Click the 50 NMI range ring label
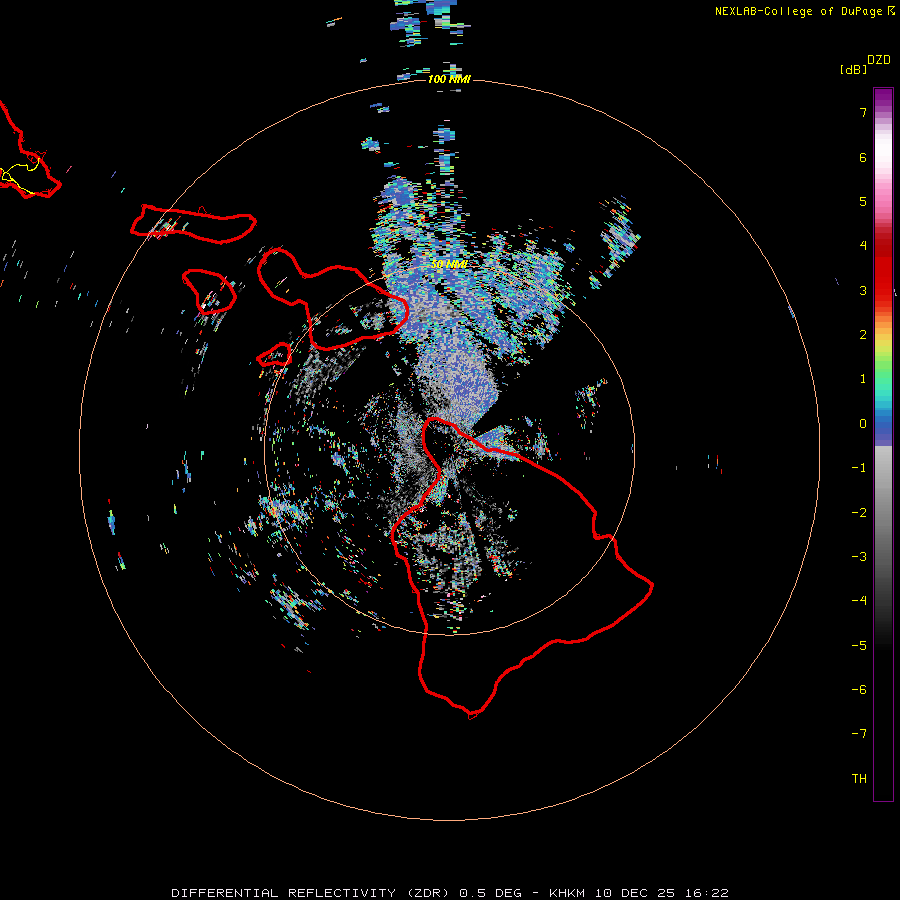 [449, 264]
